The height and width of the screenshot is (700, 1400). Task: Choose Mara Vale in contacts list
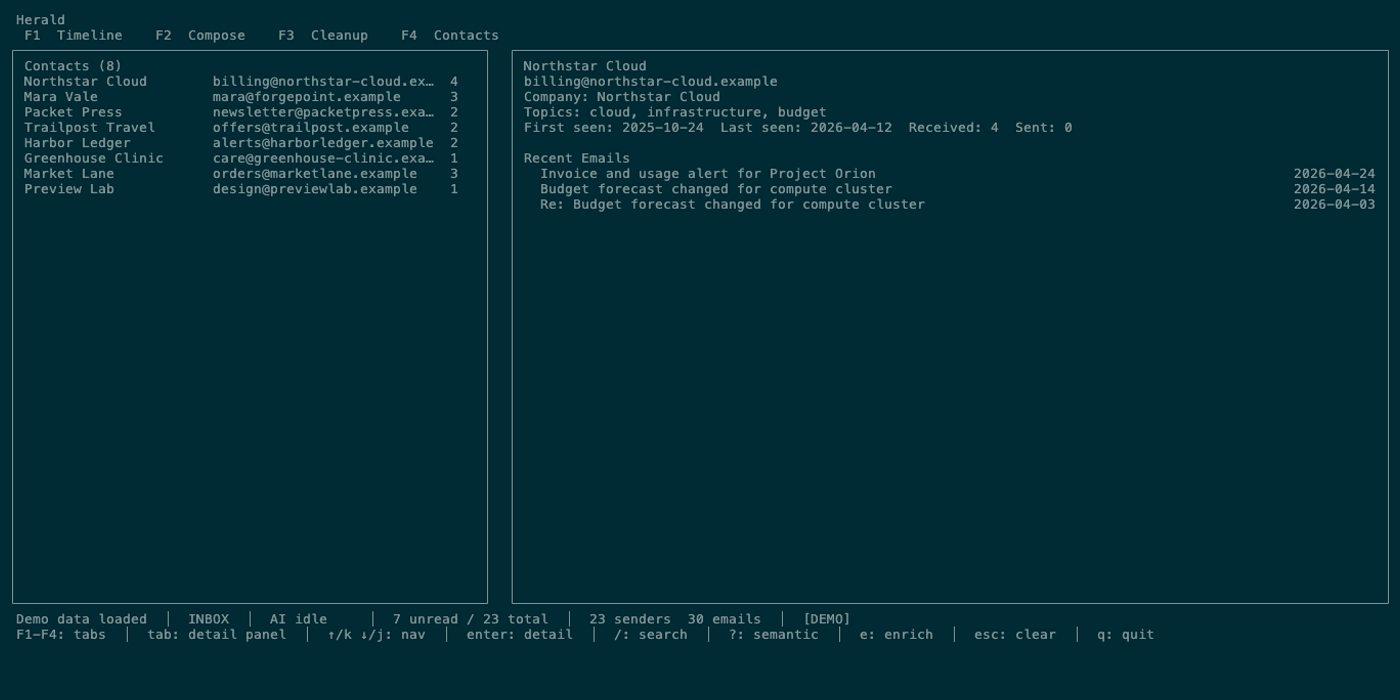pos(241,97)
